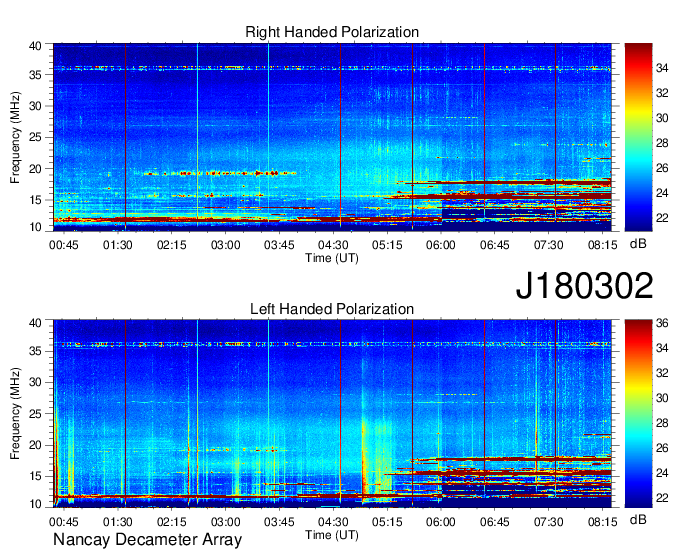The image size is (680, 552).
Task: Click the "08:15" tick under Right Handed plot
Action: [602, 245]
